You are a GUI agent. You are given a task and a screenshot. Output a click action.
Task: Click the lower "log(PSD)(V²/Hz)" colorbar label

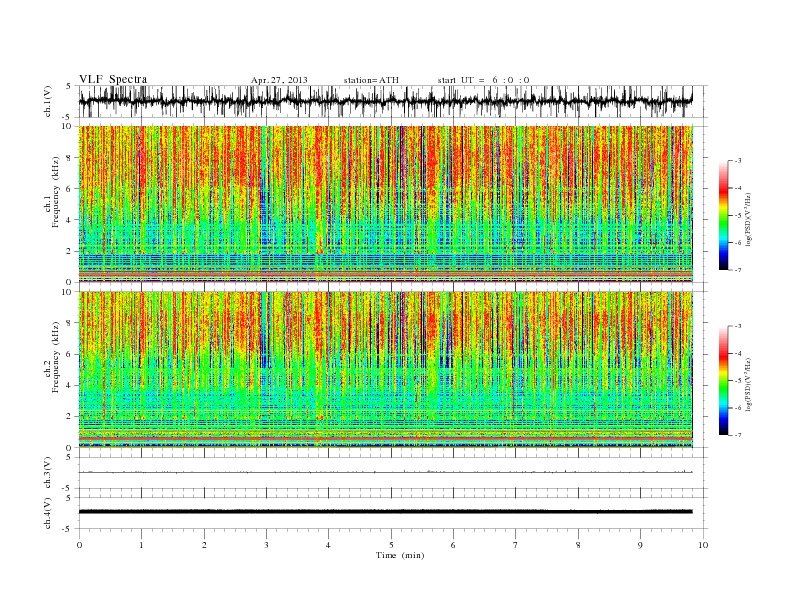pos(749,383)
